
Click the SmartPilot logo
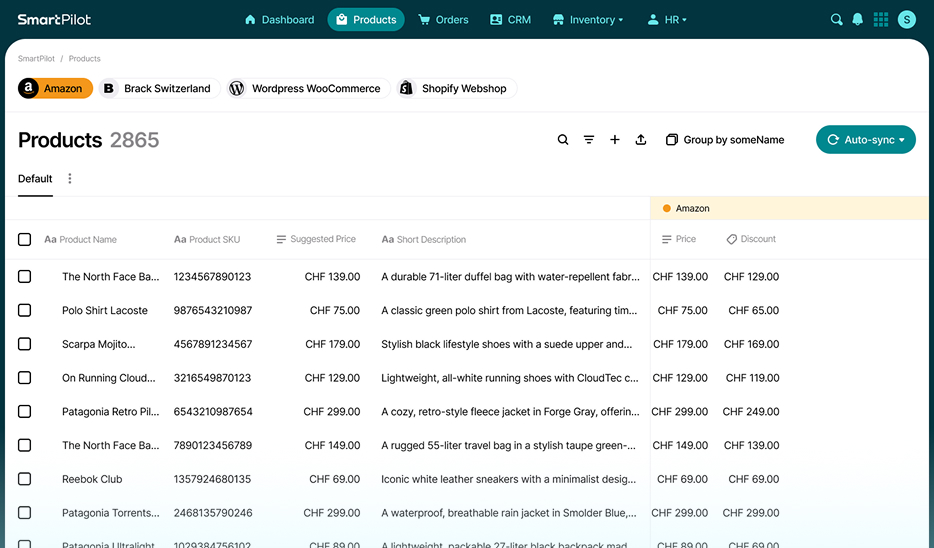(54, 20)
